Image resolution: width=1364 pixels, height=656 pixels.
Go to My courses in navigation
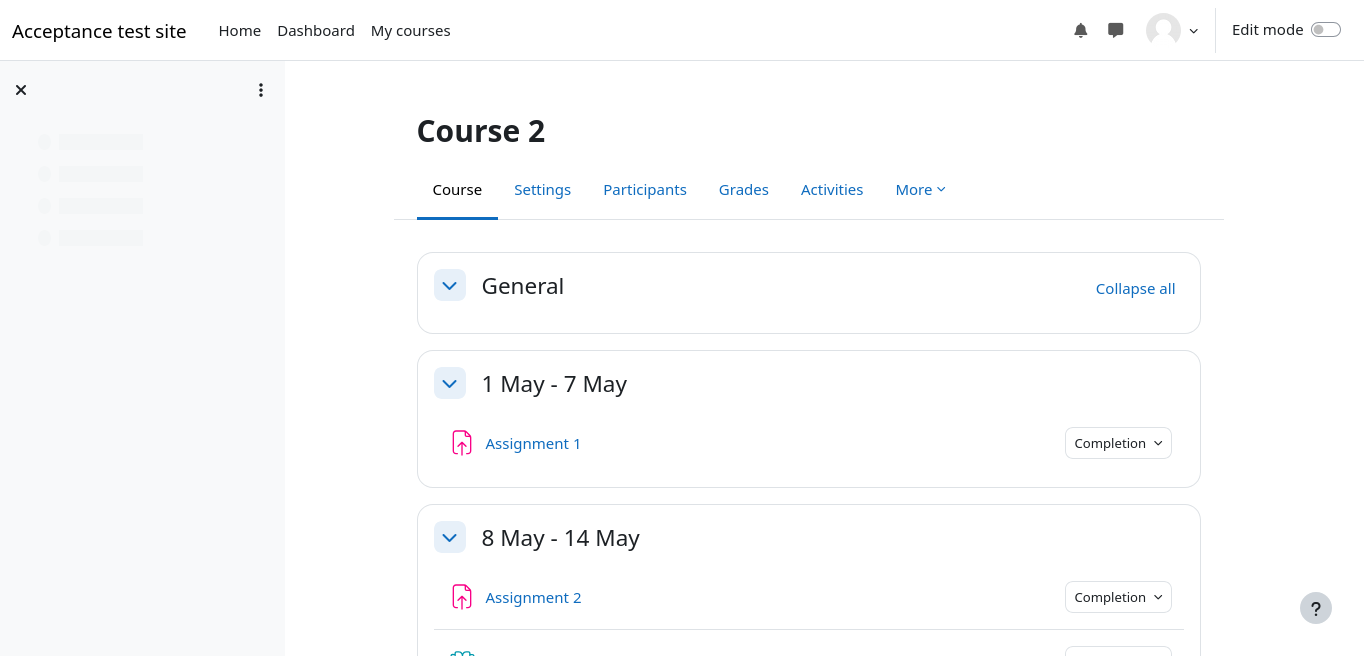410,31
